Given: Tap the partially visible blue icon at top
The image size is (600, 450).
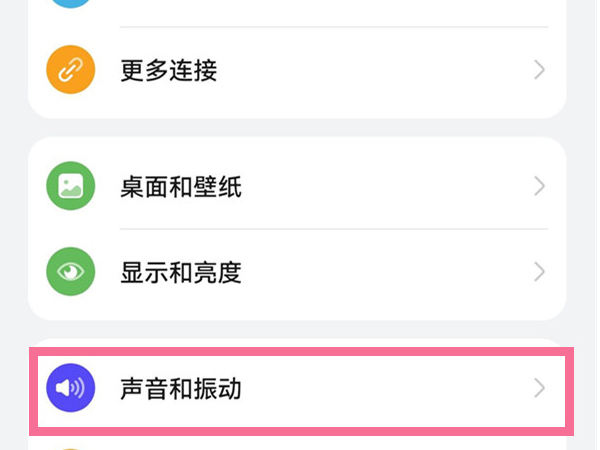Looking at the screenshot, I should click(70, 4).
